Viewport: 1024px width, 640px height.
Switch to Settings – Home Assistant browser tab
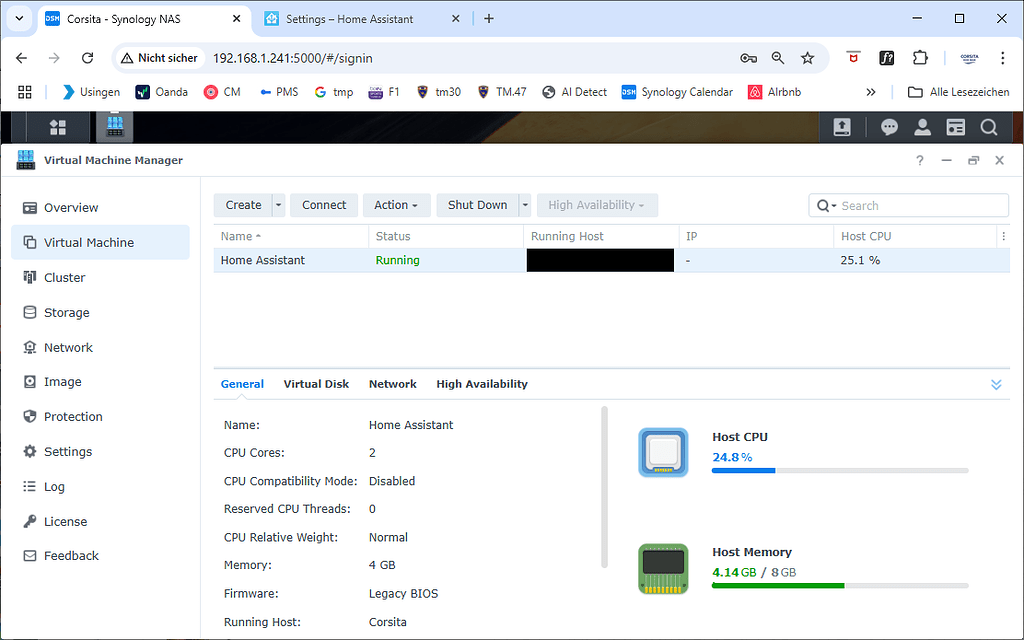click(362, 19)
